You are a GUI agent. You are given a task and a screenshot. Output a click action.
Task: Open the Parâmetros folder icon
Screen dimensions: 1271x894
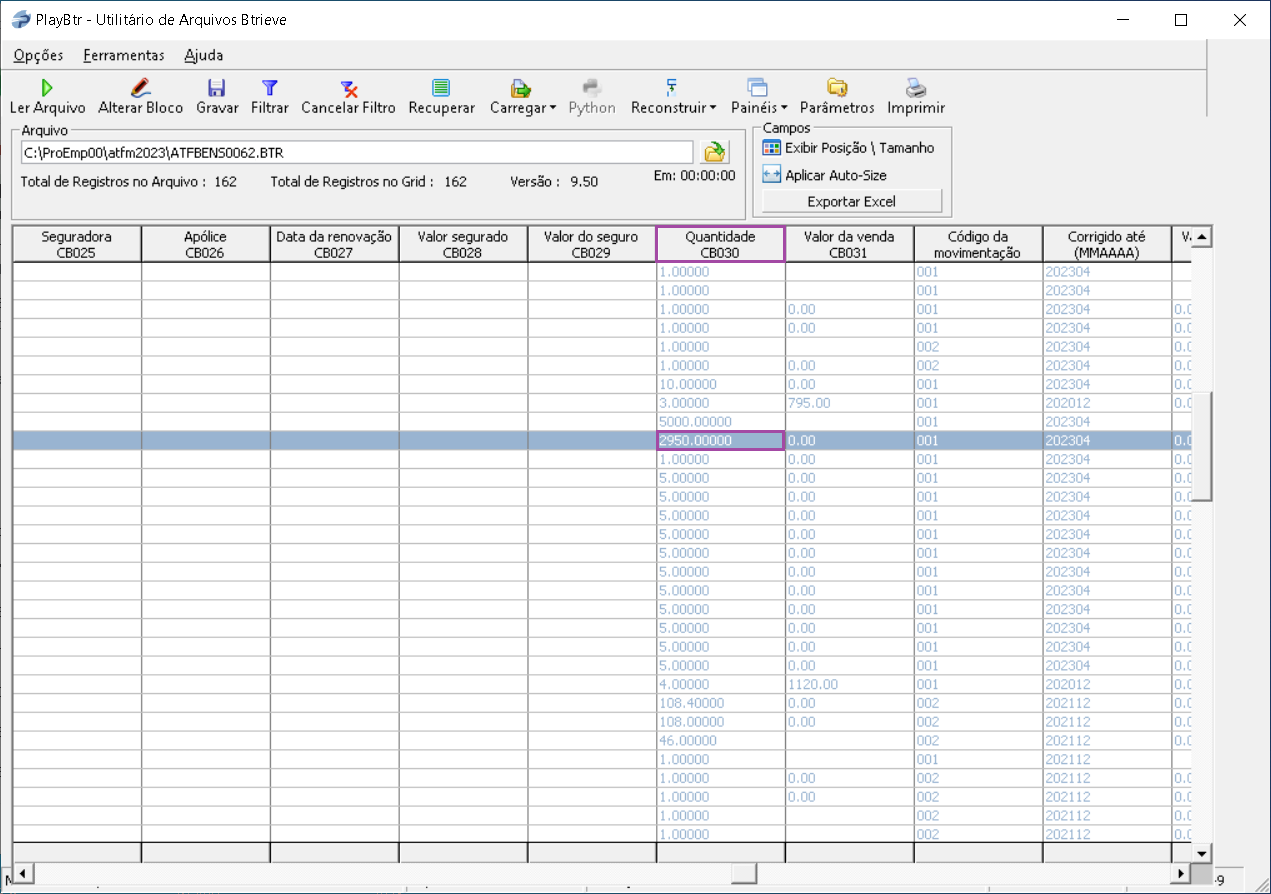(836, 88)
